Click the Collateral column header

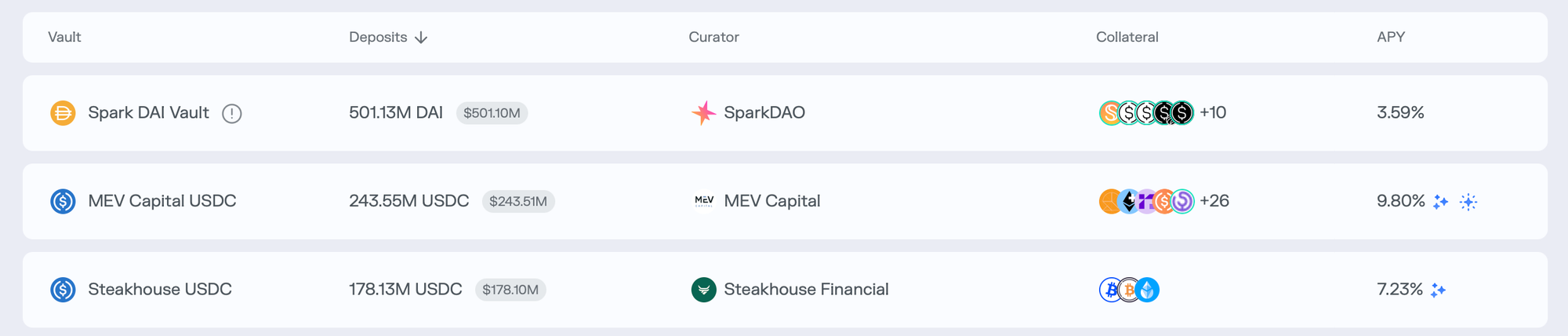click(1127, 37)
